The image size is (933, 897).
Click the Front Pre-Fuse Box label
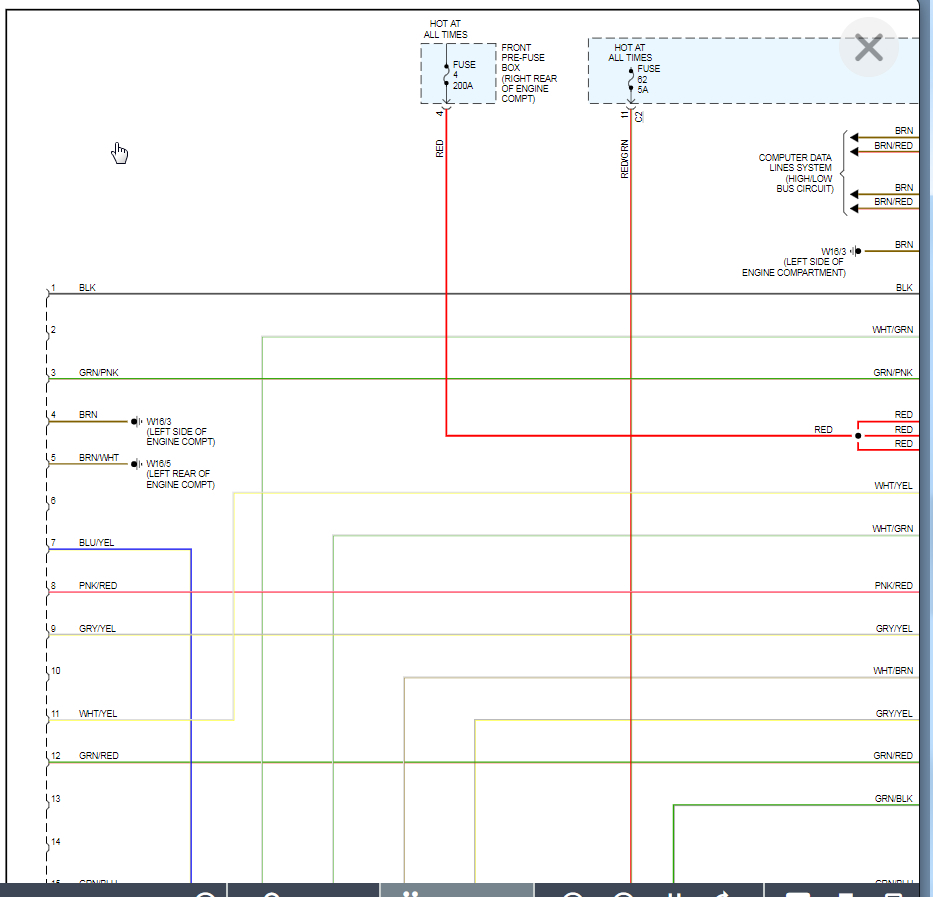coord(528,73)
